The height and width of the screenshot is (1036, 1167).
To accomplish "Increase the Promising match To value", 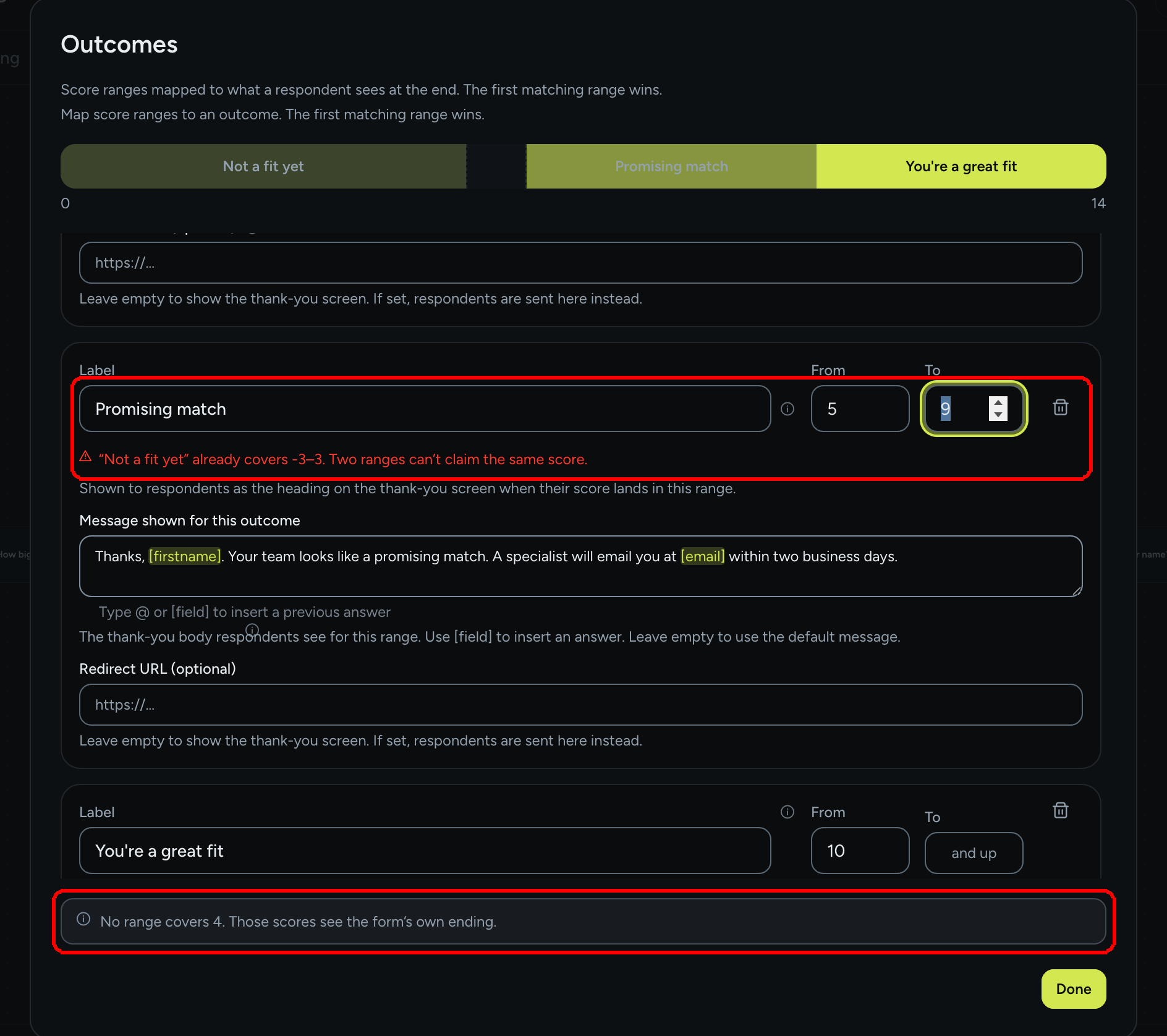I will coord(998,402).
